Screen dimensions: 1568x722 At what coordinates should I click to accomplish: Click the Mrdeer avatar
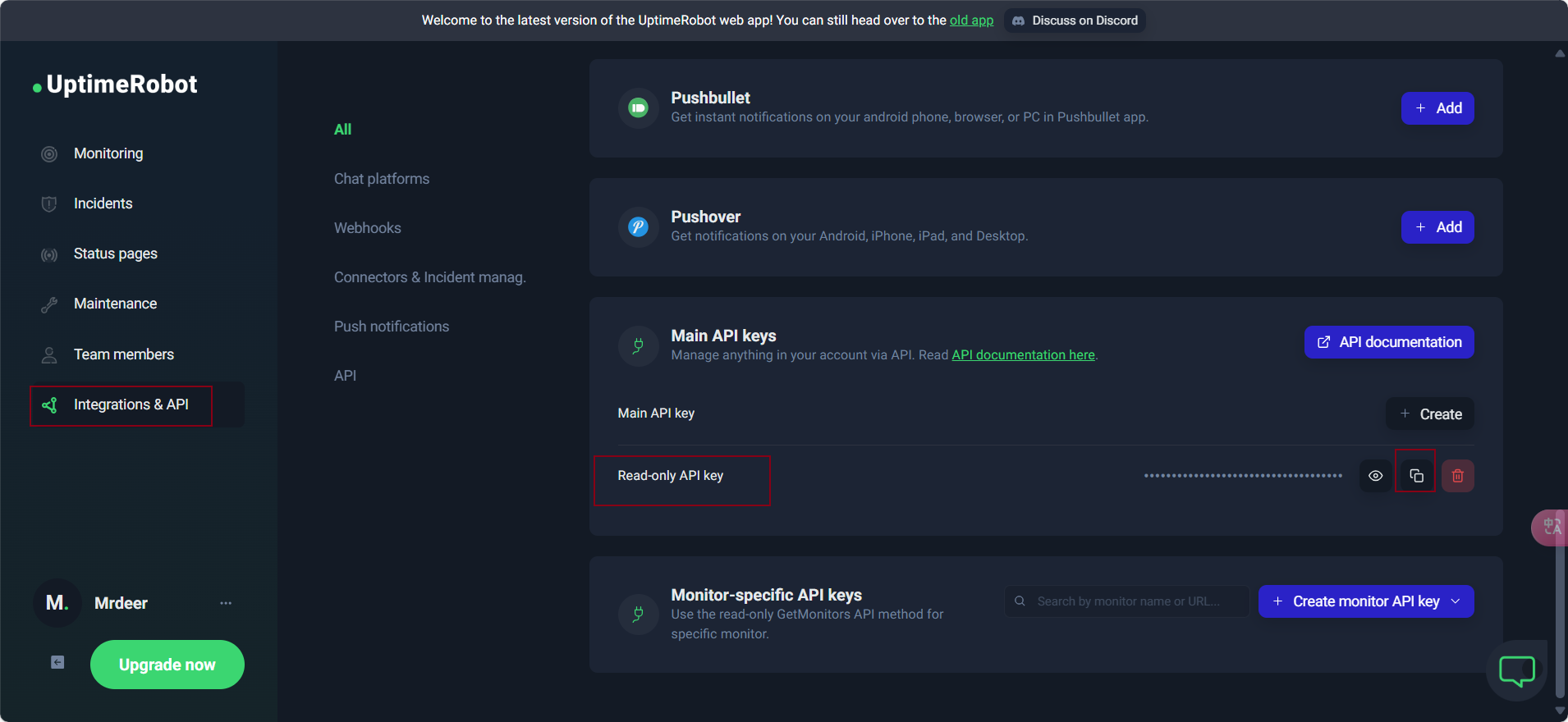click(x=57, y=603)
